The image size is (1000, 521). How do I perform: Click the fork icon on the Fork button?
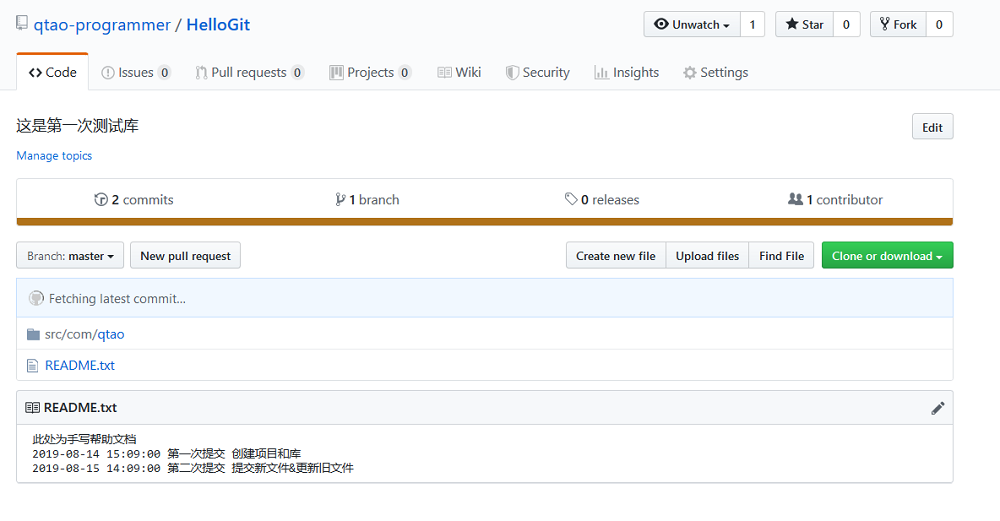click(x=885, y=24)
